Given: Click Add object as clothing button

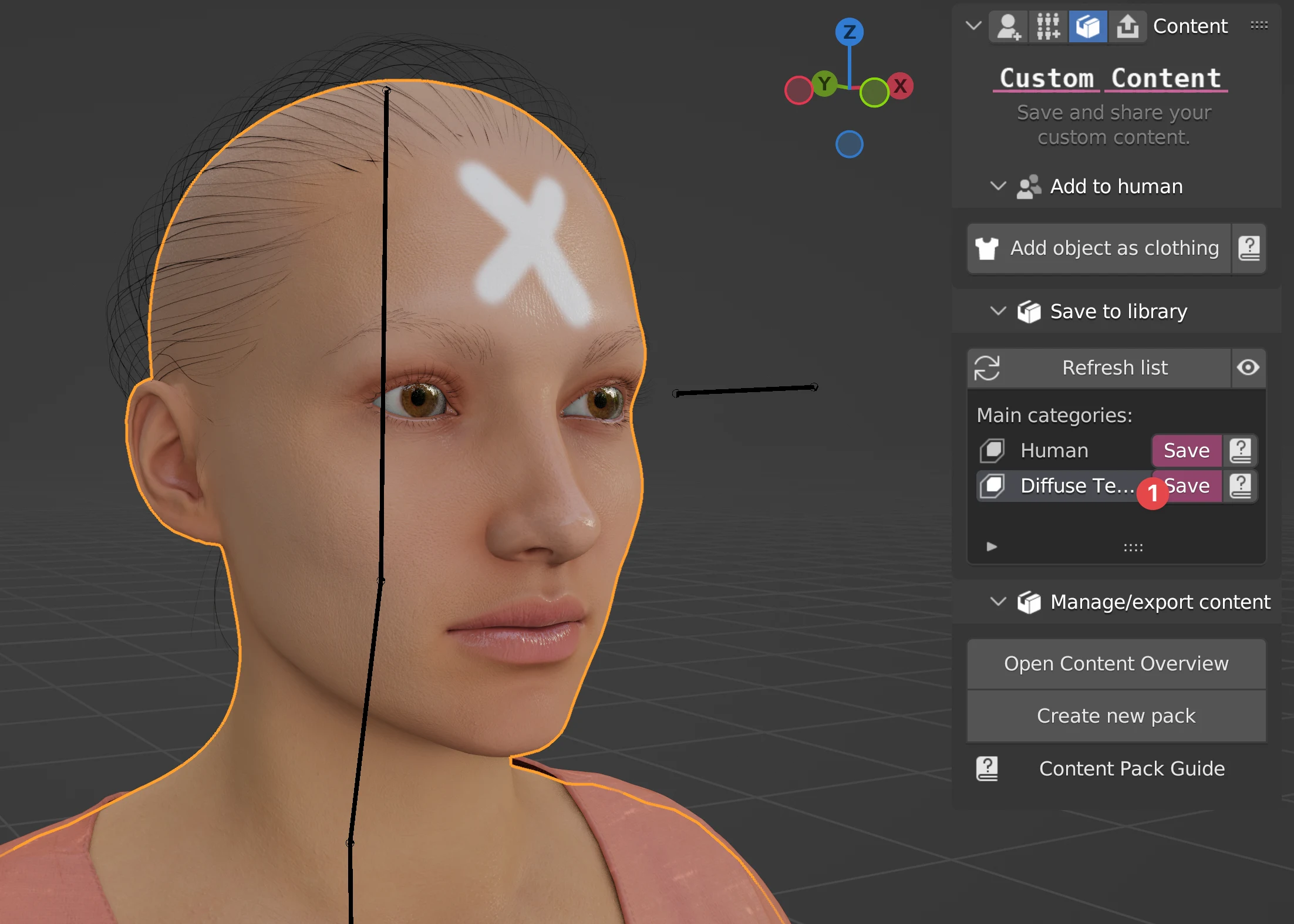Looking at the screenshot, I should click(x=1099, y=248).
